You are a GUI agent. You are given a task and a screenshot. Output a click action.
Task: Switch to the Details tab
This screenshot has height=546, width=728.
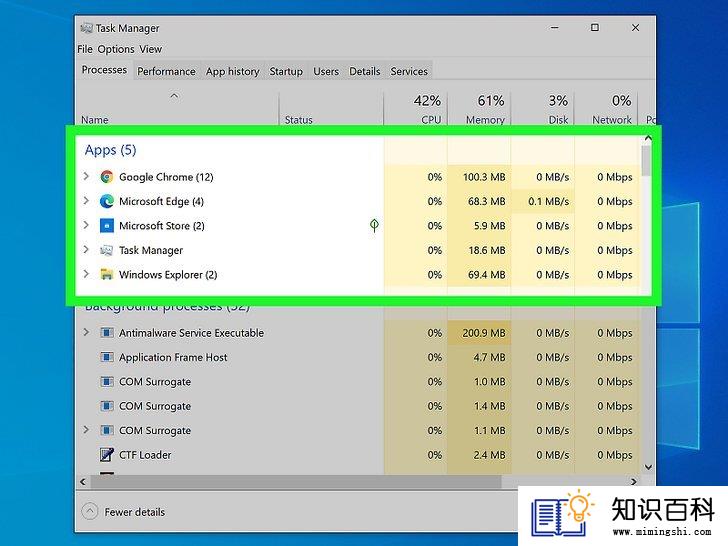pos(364,71)
